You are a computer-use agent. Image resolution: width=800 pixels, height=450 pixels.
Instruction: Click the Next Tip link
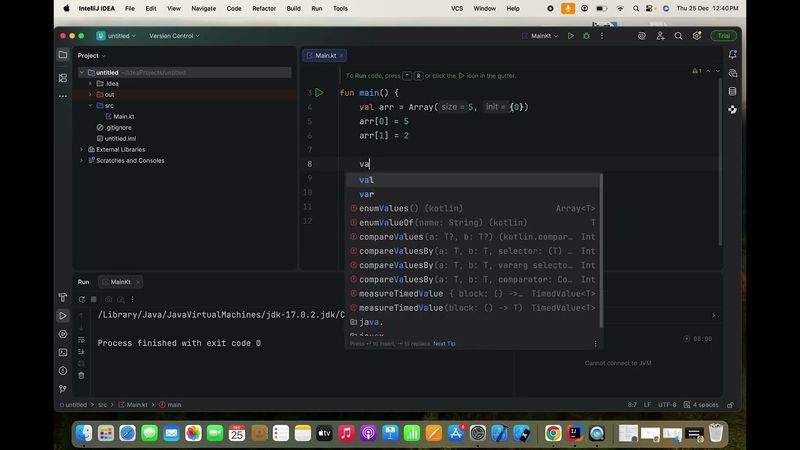pyautogui.click(x=444, y=343)
